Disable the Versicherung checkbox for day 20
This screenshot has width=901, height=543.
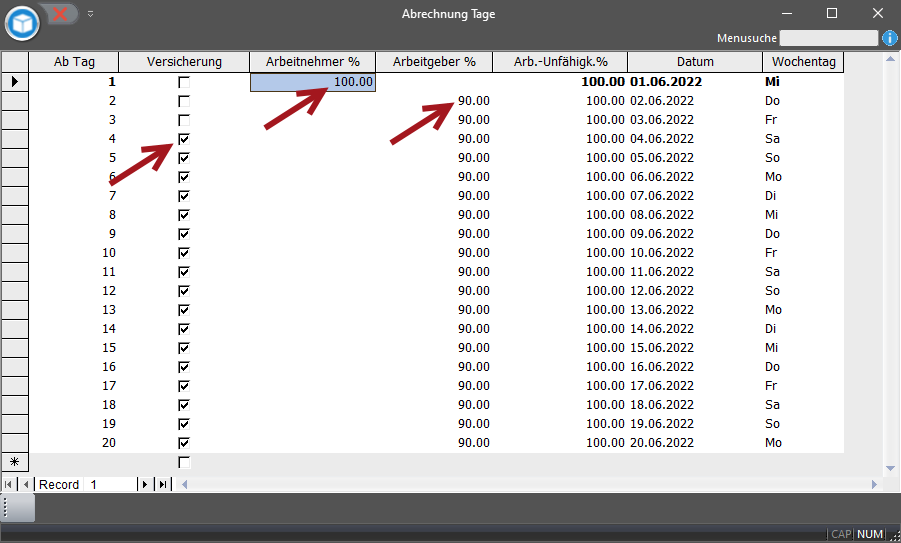point(184,443)
